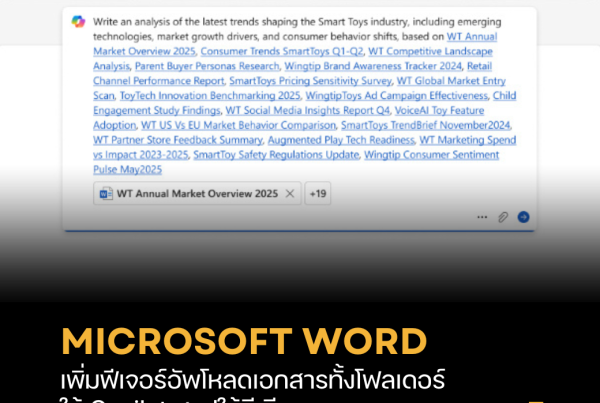Screen dimensions: 600x403
Task: Open the three-dots more options menu
Action: 482,216
